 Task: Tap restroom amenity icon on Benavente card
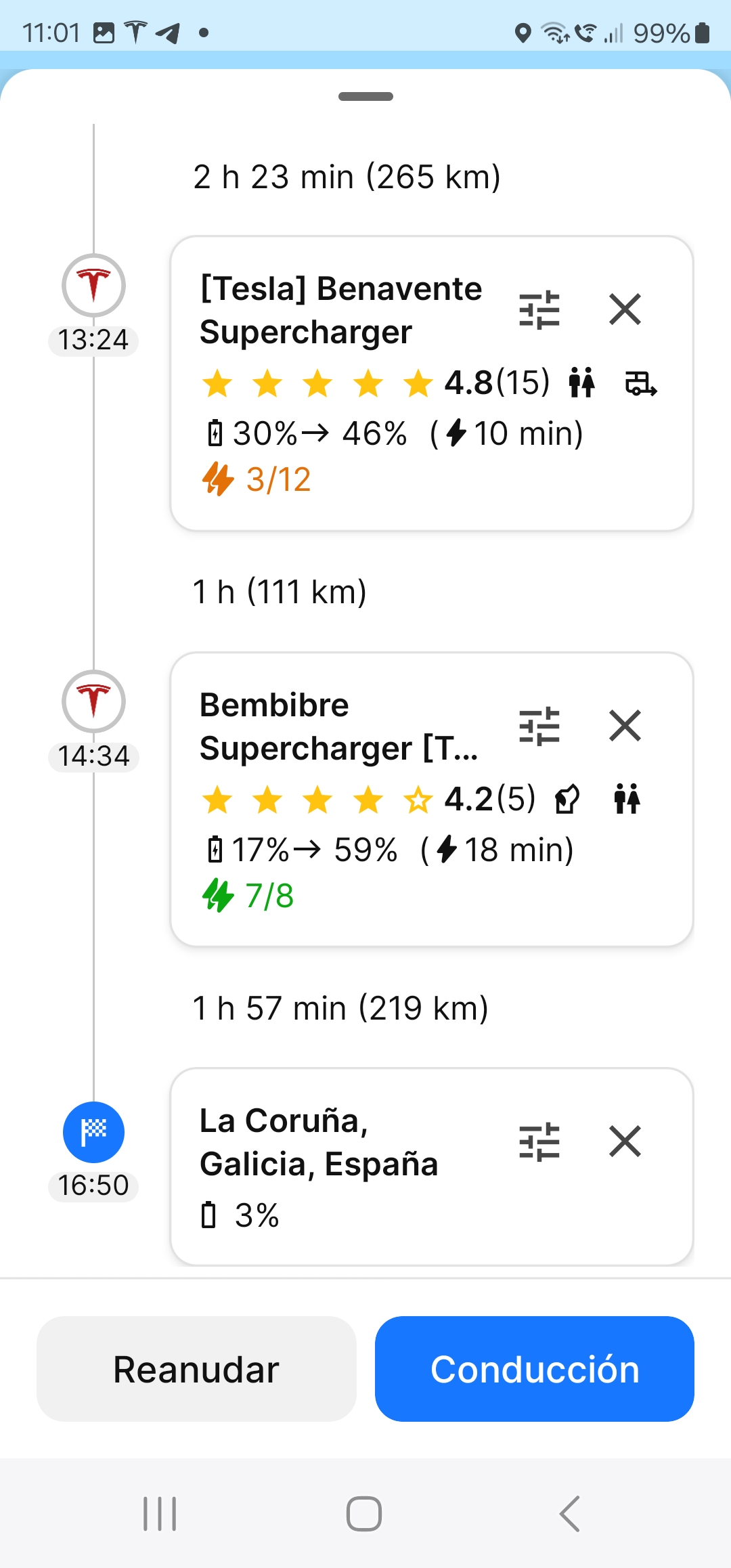pyautogui.click(x=581, y=383)
